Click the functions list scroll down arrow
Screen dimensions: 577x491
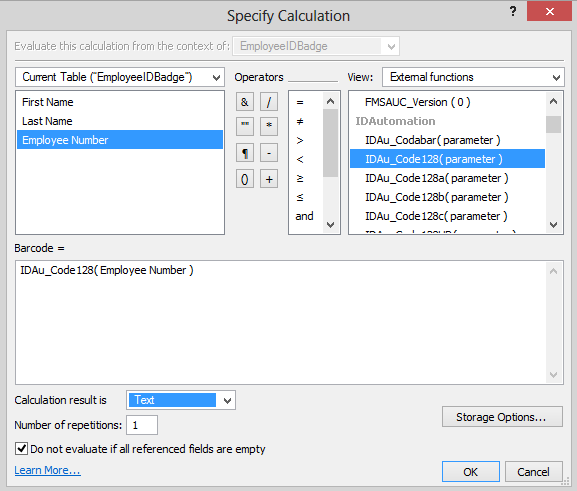click(553, 225)
